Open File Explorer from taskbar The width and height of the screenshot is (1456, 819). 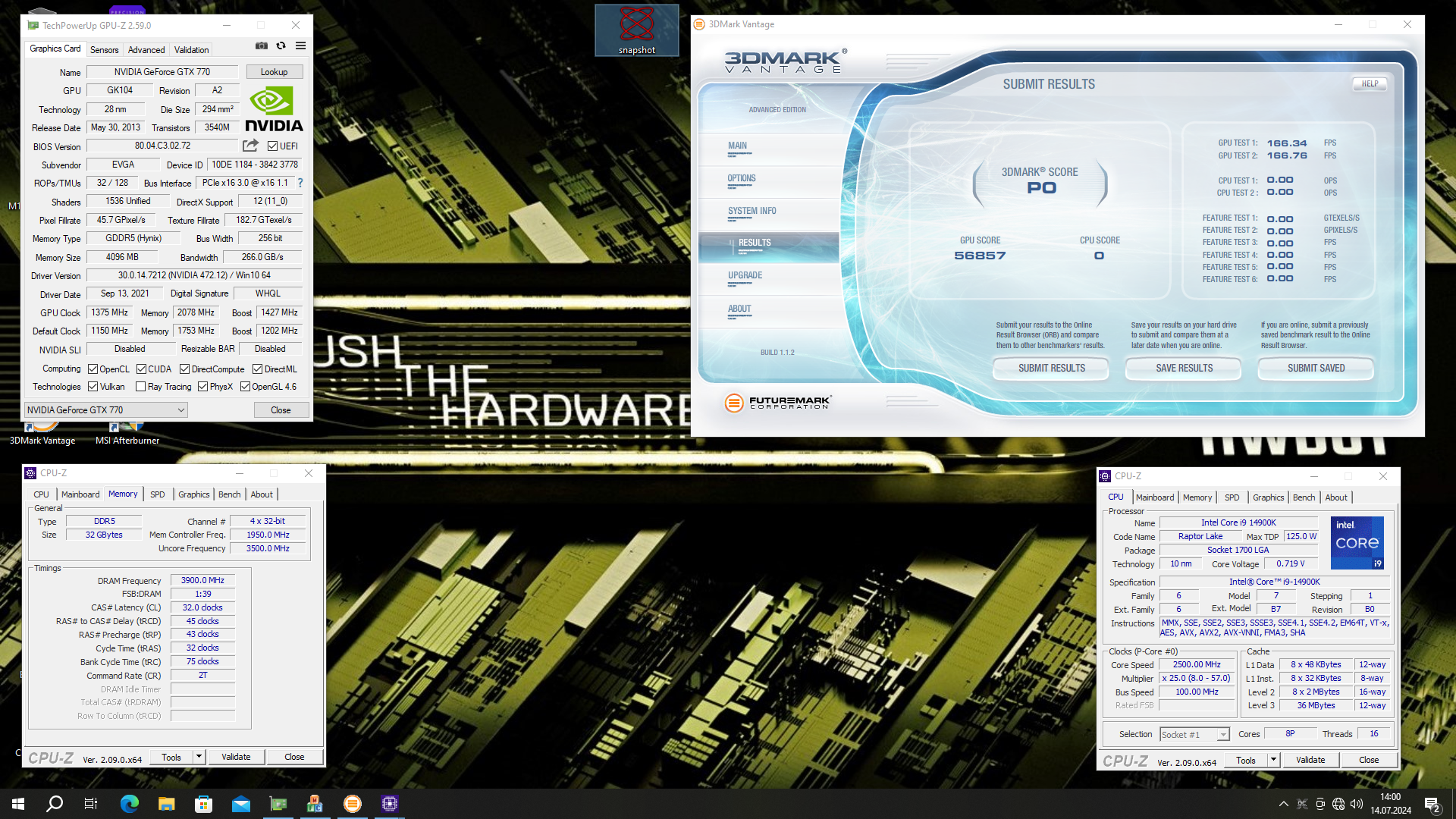(x=167, y=804)
